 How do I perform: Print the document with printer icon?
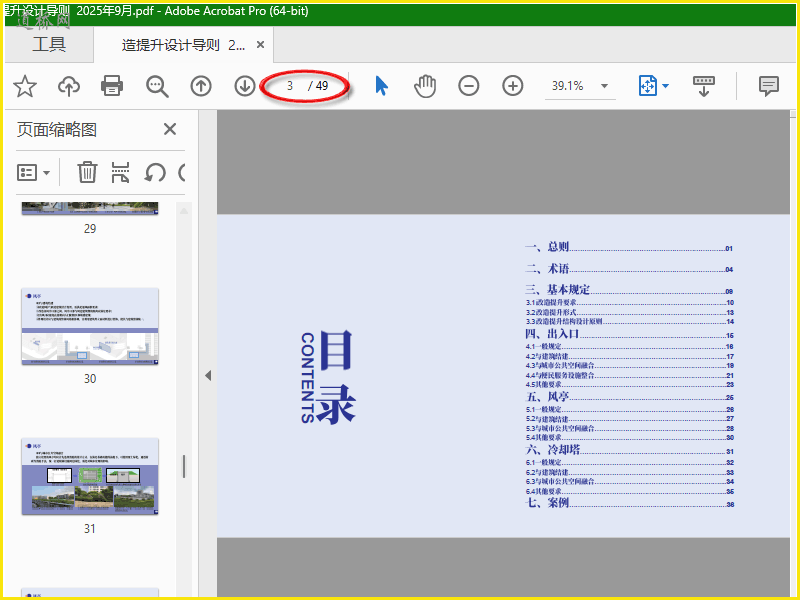pyautogui.click(x=112, y=86)
